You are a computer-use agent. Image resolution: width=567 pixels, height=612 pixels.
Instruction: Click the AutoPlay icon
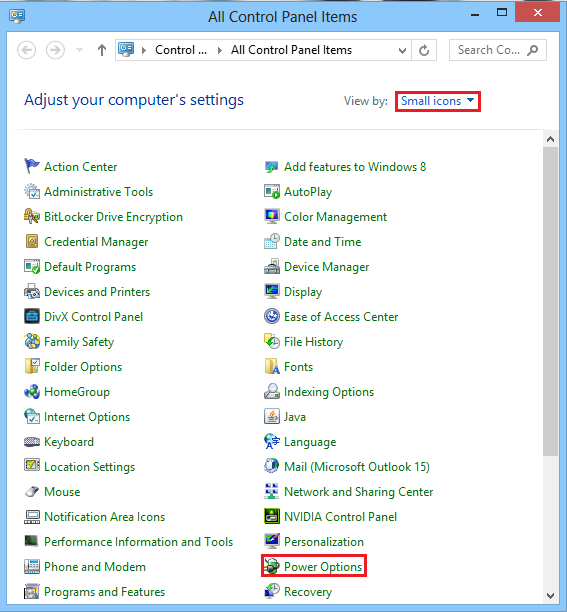pos(272,191)
